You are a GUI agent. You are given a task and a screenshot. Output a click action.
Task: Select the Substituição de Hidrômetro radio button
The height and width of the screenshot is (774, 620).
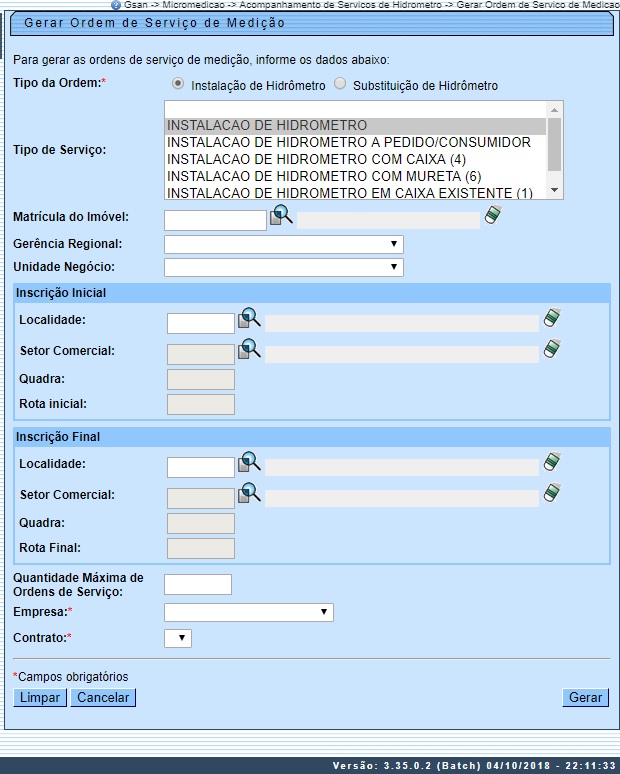coord(340,85)
